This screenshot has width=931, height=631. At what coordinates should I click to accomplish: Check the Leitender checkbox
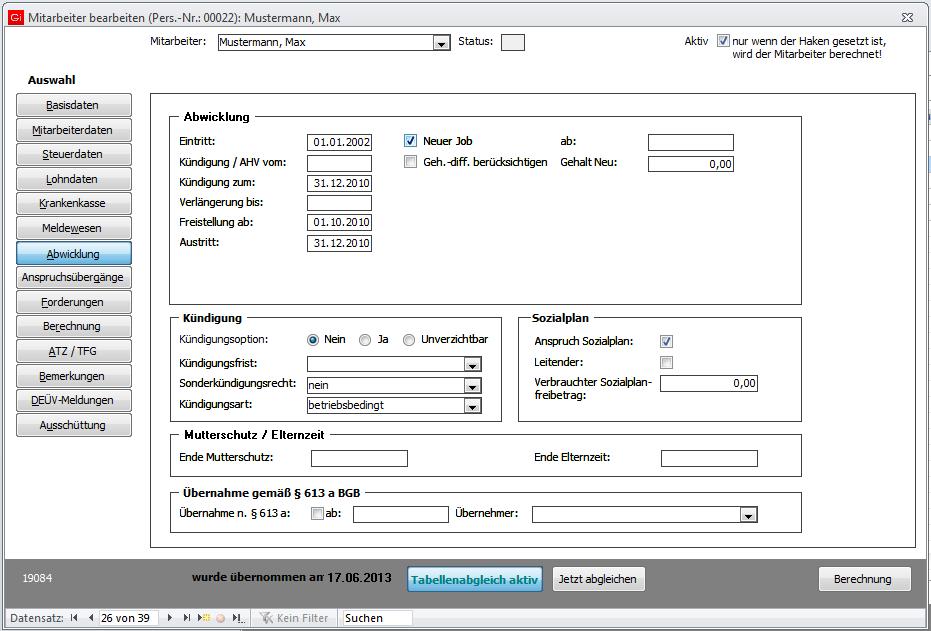point(666,362)
